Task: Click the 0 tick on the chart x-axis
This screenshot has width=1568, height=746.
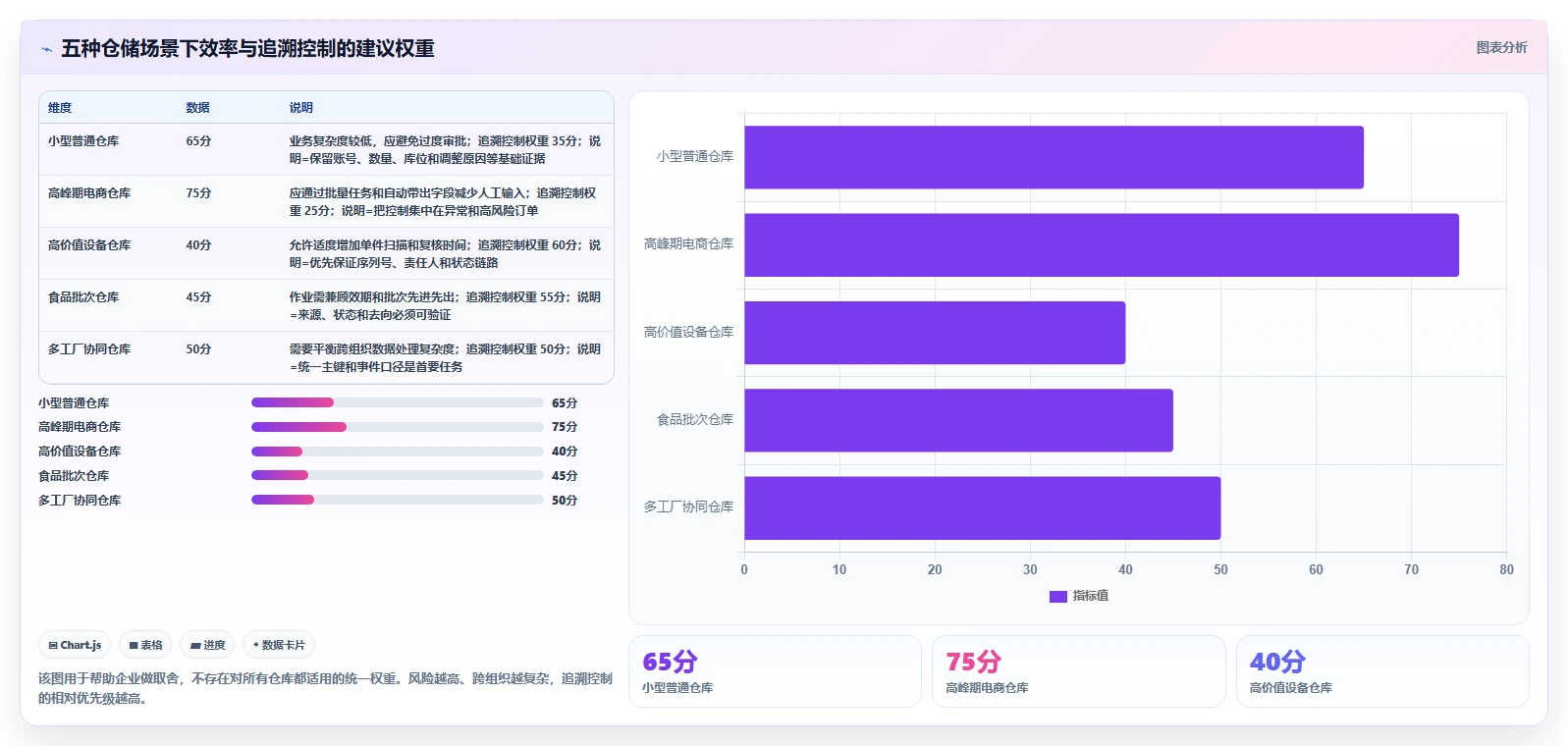Action: 744,569
